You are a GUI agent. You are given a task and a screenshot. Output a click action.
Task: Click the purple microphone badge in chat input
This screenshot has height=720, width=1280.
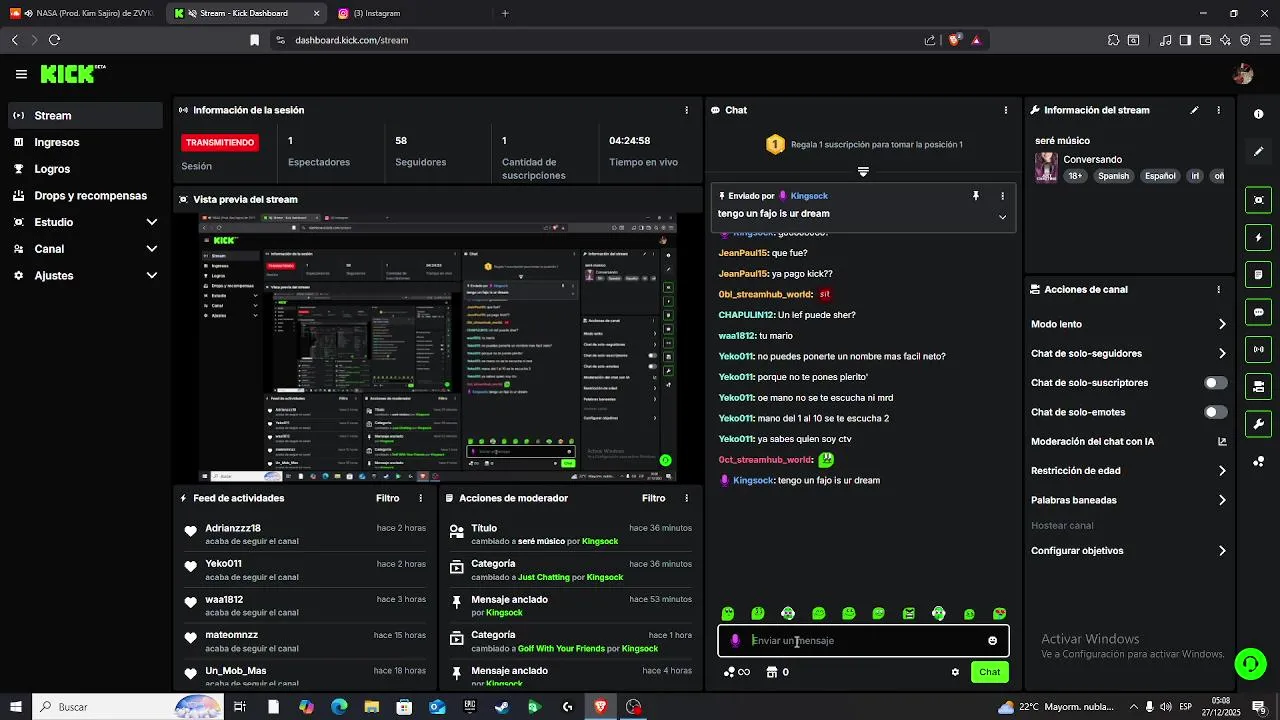tap(735, 641)
